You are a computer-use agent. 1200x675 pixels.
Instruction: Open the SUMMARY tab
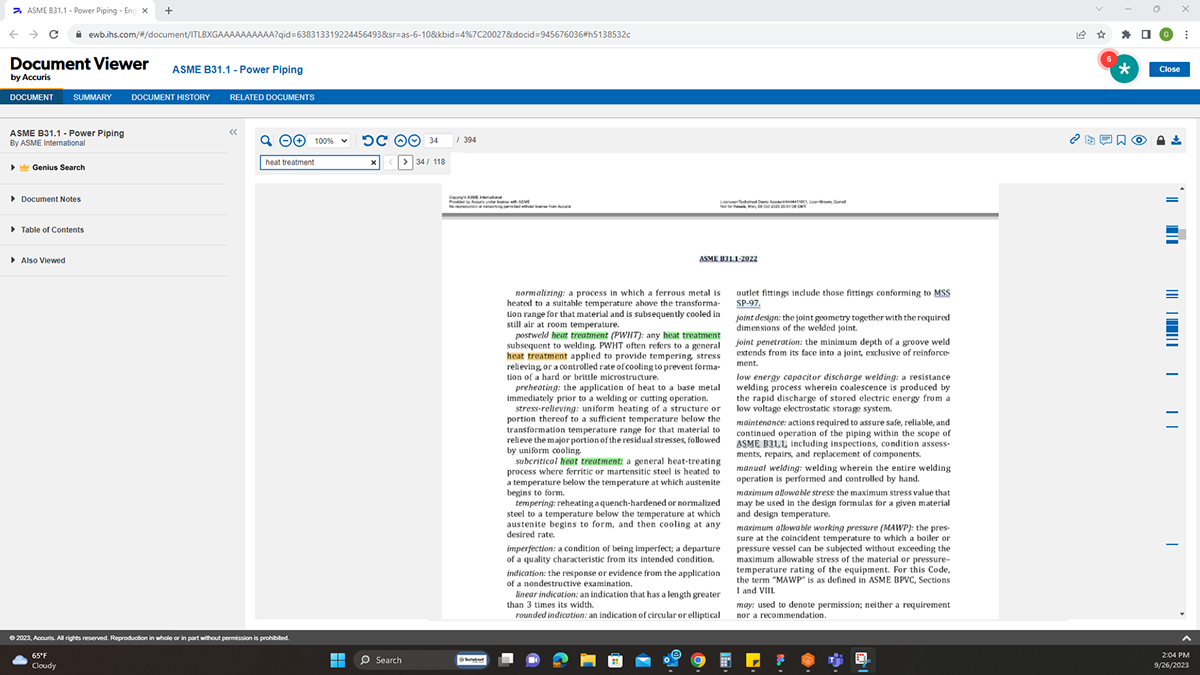pos(92,97)
